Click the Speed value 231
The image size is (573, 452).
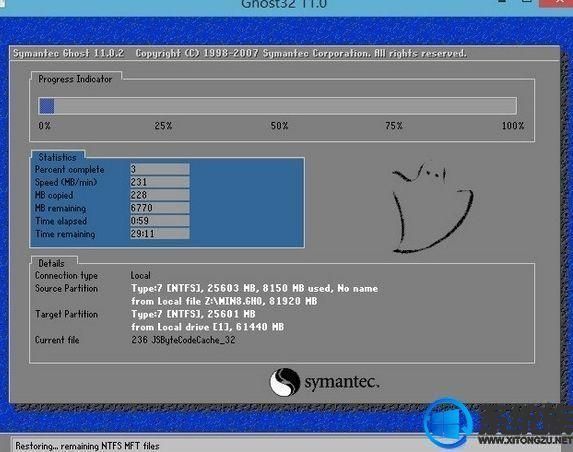(160, 182)
